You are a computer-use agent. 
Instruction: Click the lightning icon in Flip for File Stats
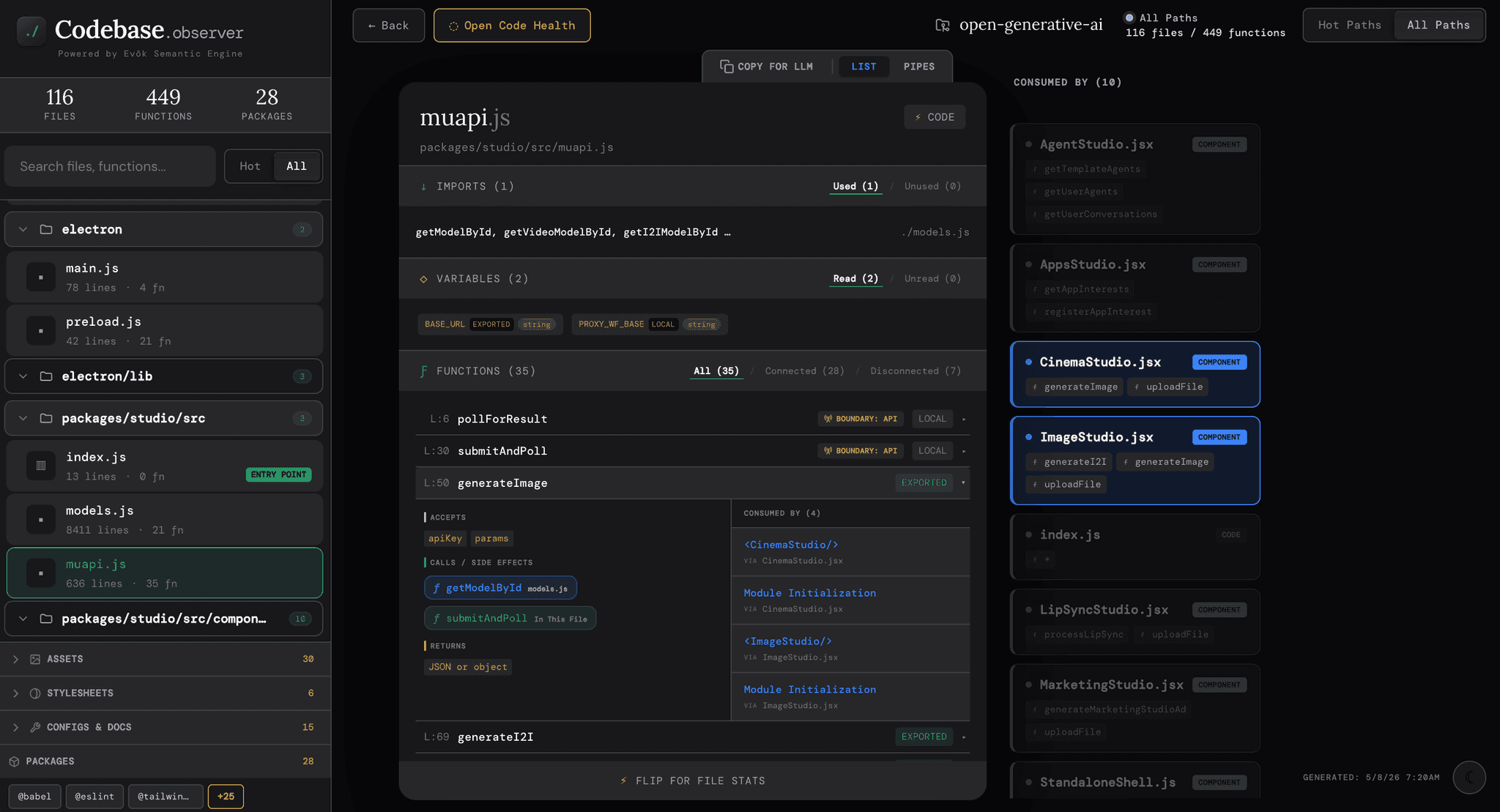tap(623, 781)
